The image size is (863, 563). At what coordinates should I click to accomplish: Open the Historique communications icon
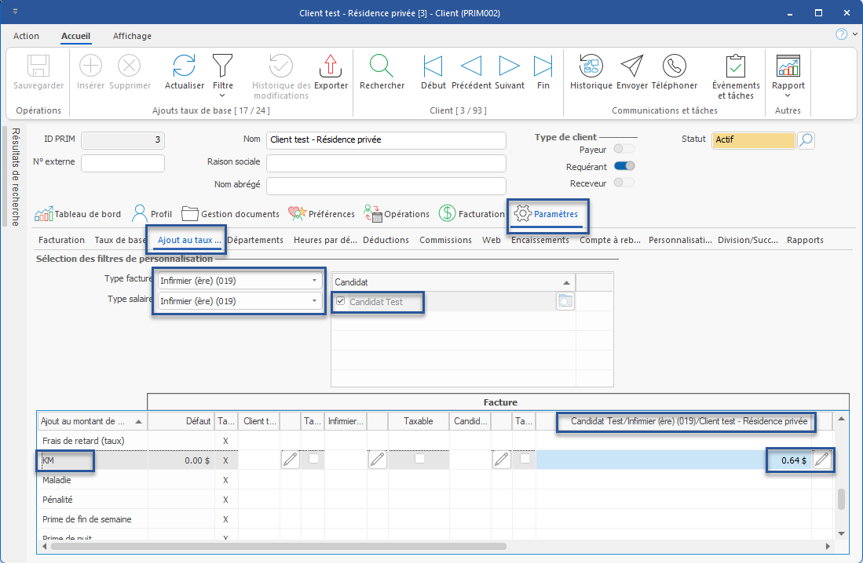coord(591,66)
